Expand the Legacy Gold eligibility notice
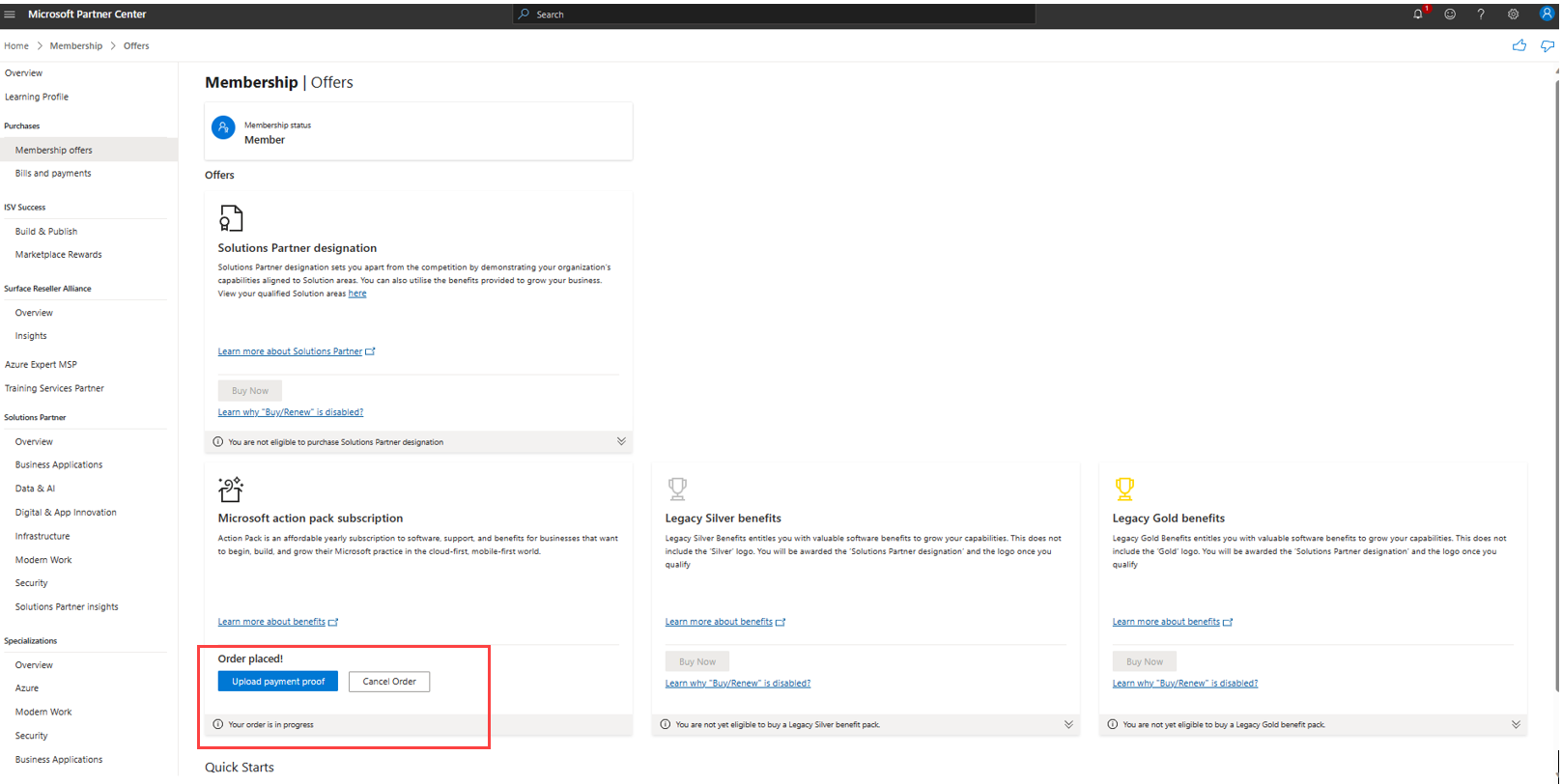The width and height of the screenshot is (1562, 784). coord(1516,724)
